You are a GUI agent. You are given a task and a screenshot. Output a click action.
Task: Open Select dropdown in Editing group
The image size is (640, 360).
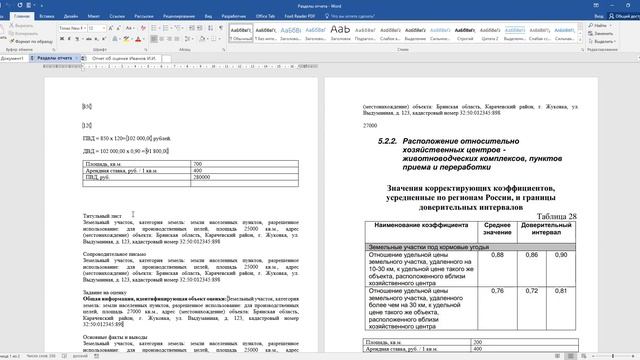click(602, 41)
